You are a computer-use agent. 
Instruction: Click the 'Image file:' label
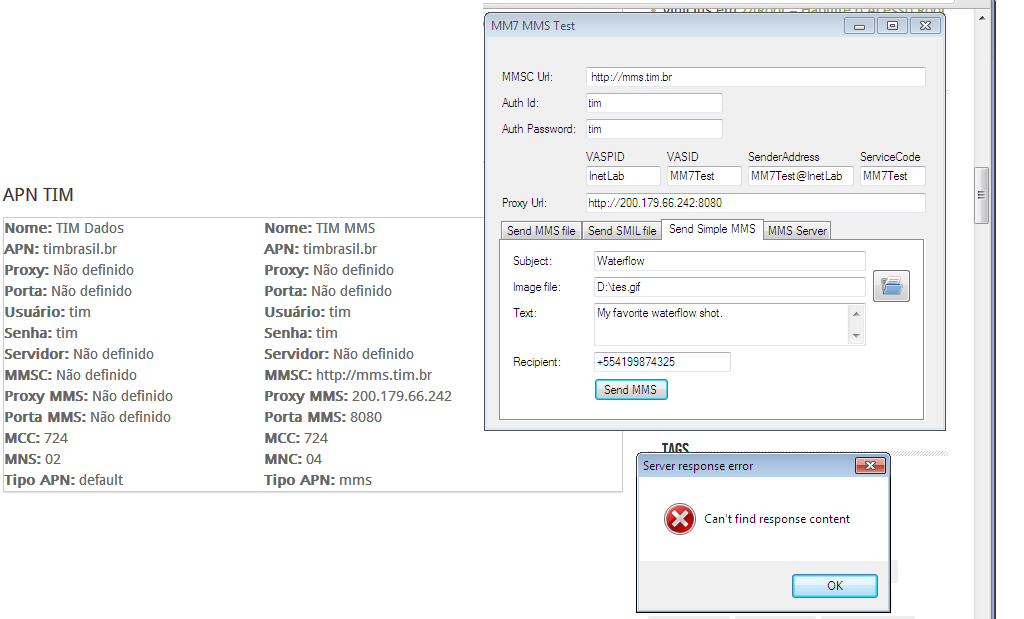click(x=537, y=287)
